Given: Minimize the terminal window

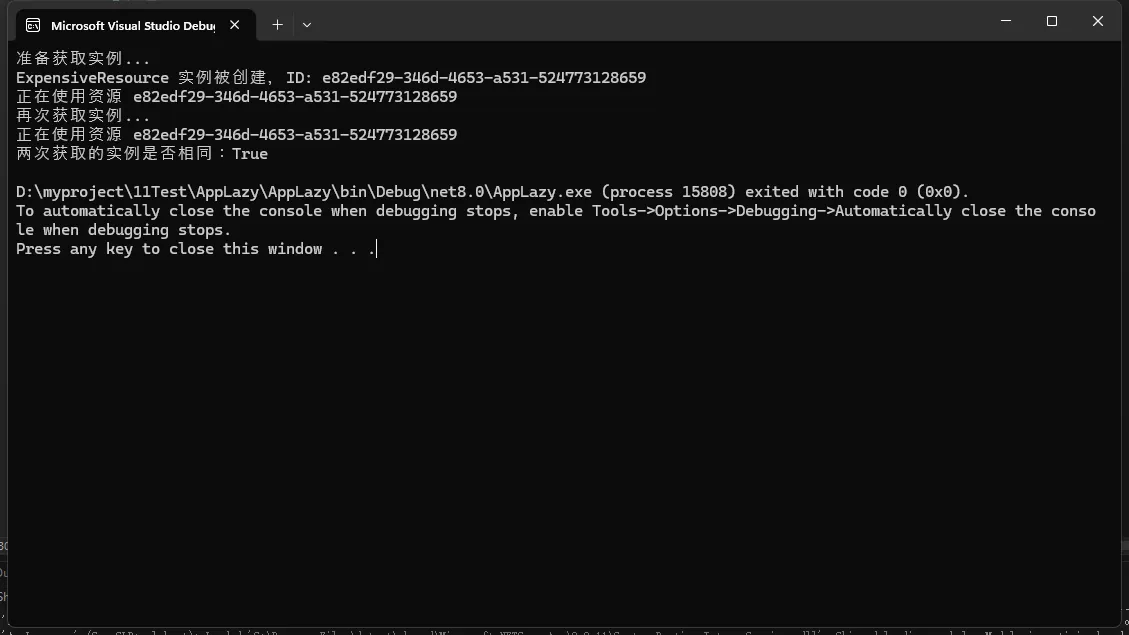Looking at the screenshot, I should 1006,21.
